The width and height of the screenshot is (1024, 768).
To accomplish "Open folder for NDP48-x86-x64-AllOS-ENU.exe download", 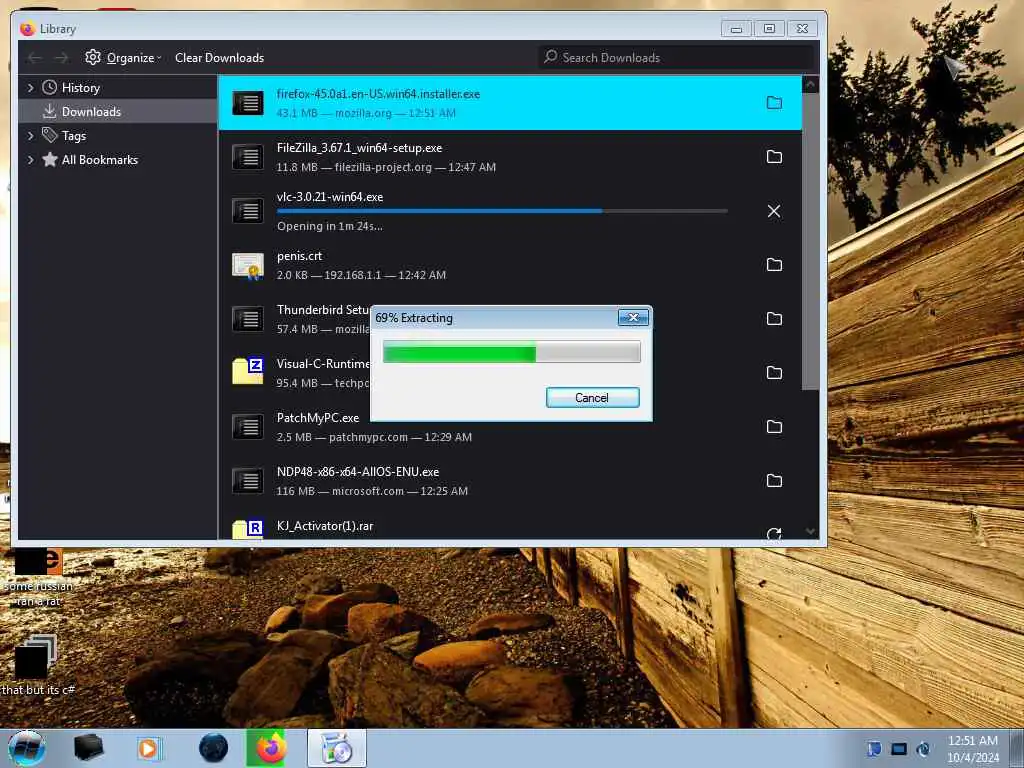I will pos(774,481).
